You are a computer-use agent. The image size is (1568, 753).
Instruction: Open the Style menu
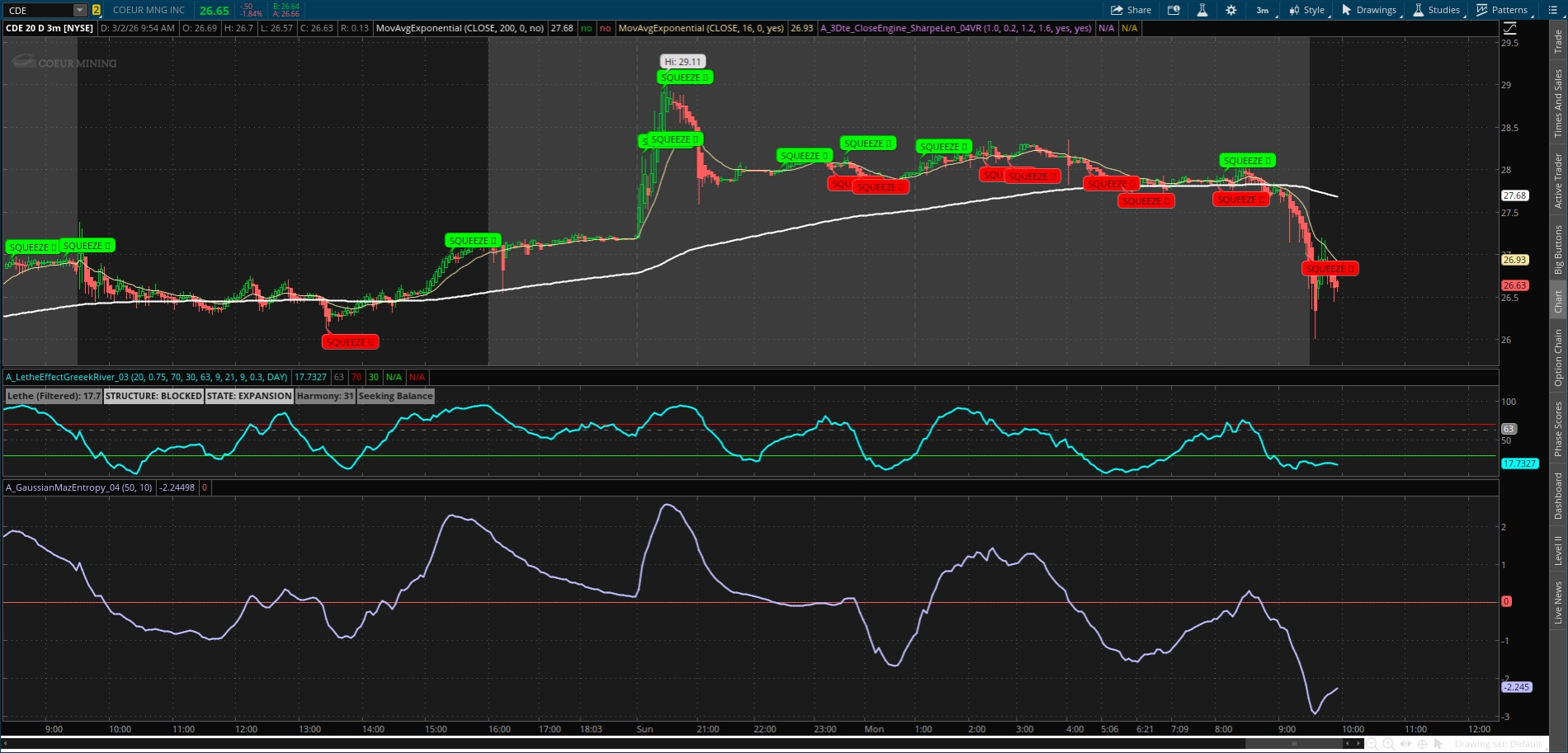(1307, 10)
